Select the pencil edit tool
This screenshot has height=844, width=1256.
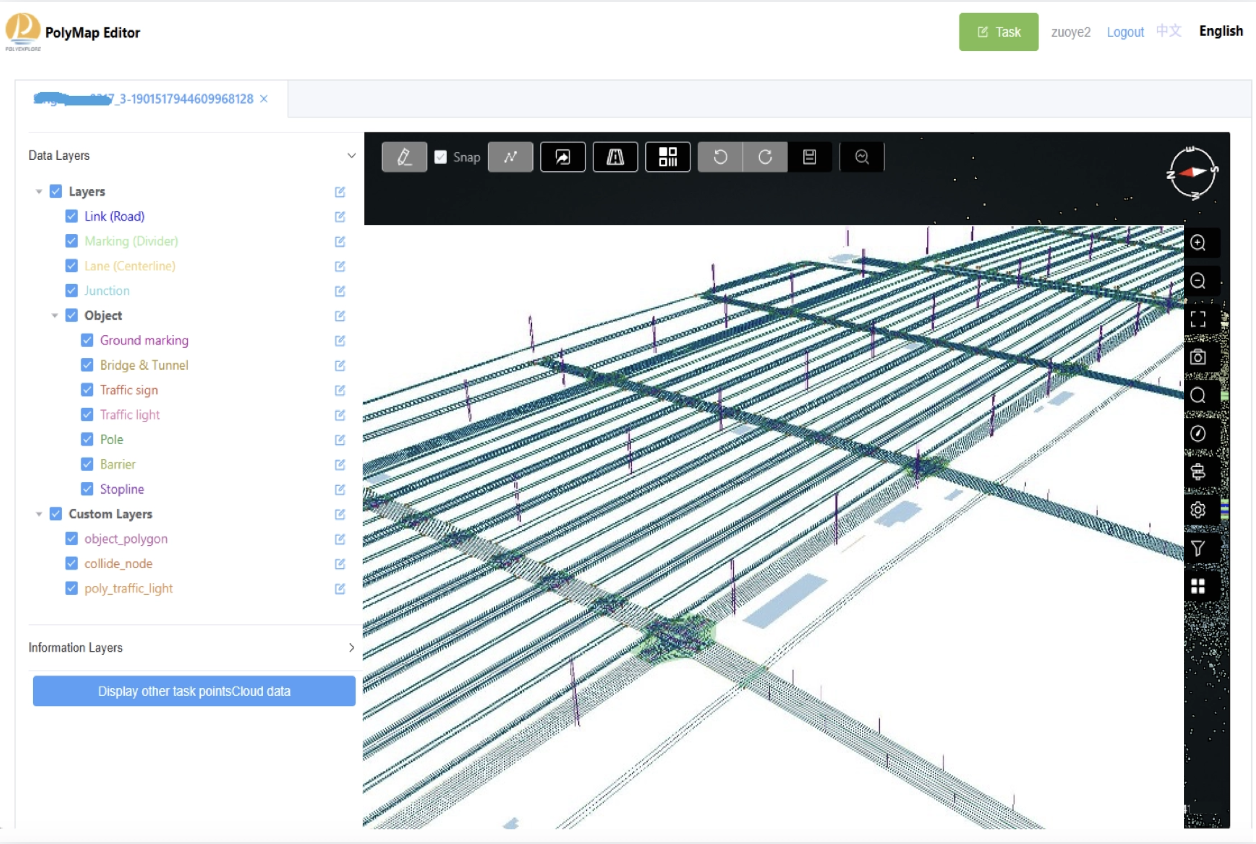pos(404,157)
